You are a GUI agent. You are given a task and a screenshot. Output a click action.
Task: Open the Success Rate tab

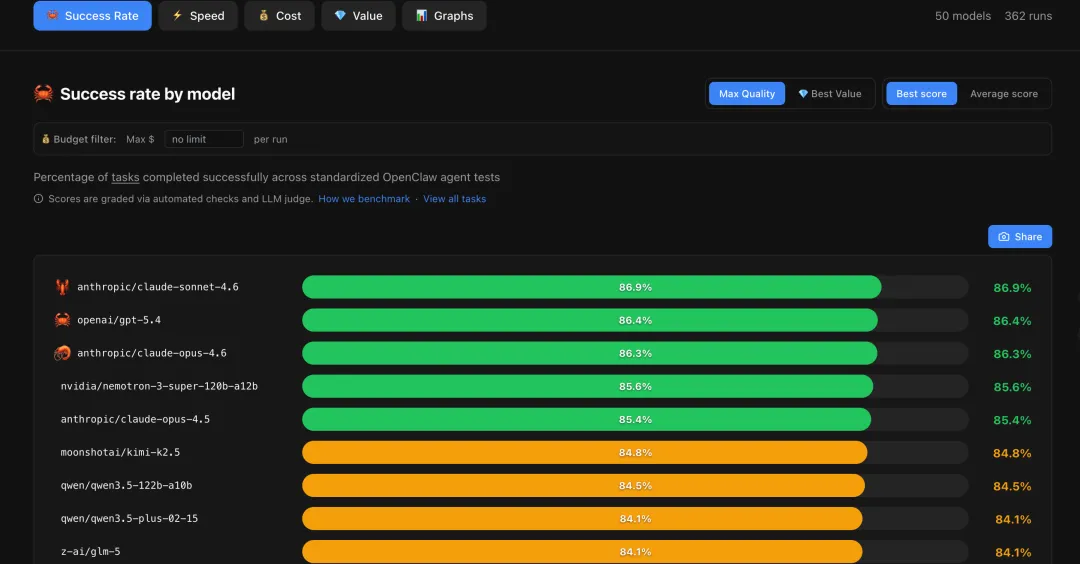(92, 15)
